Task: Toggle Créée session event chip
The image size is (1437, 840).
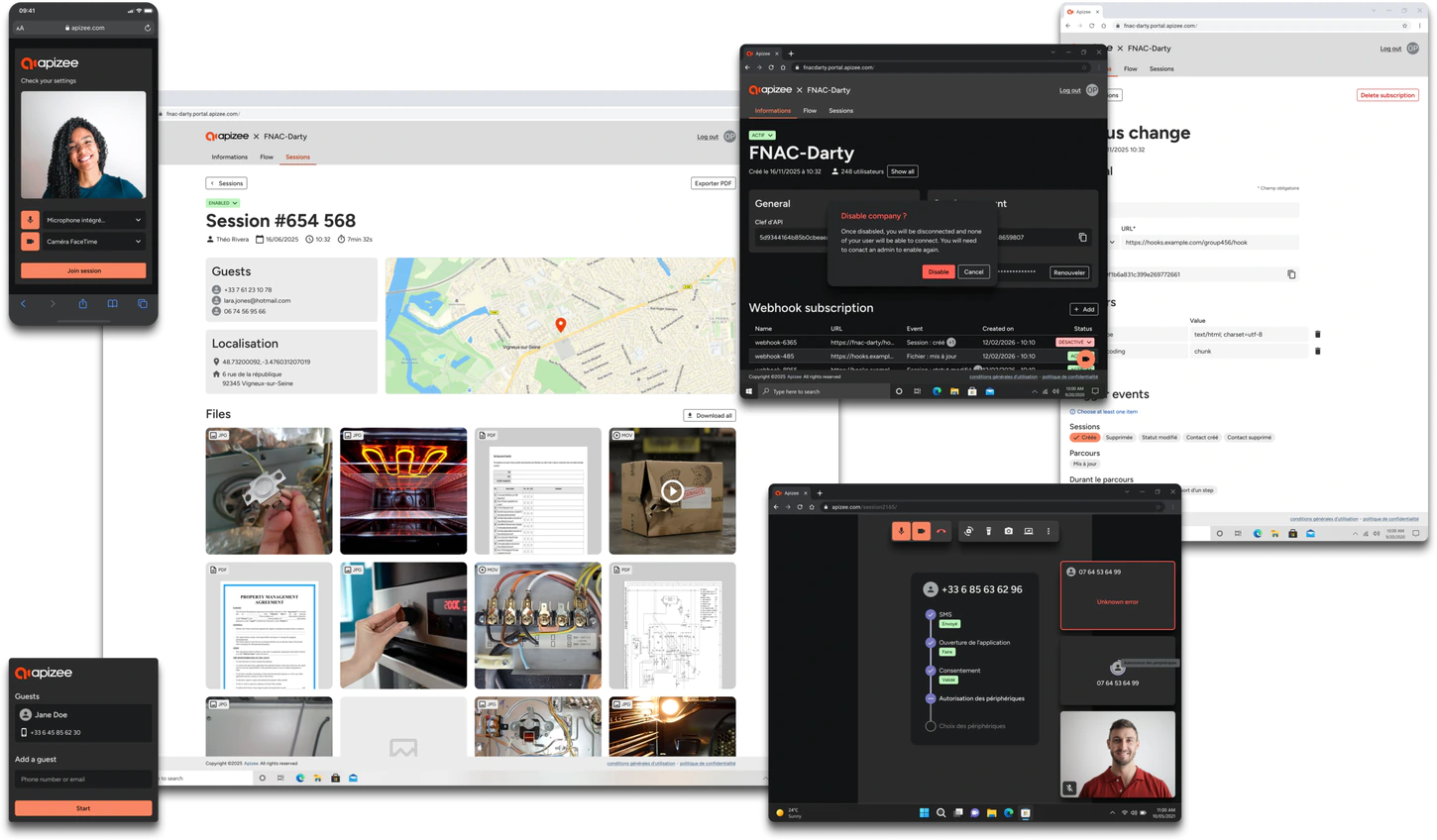Action: tap(1084, 438)
